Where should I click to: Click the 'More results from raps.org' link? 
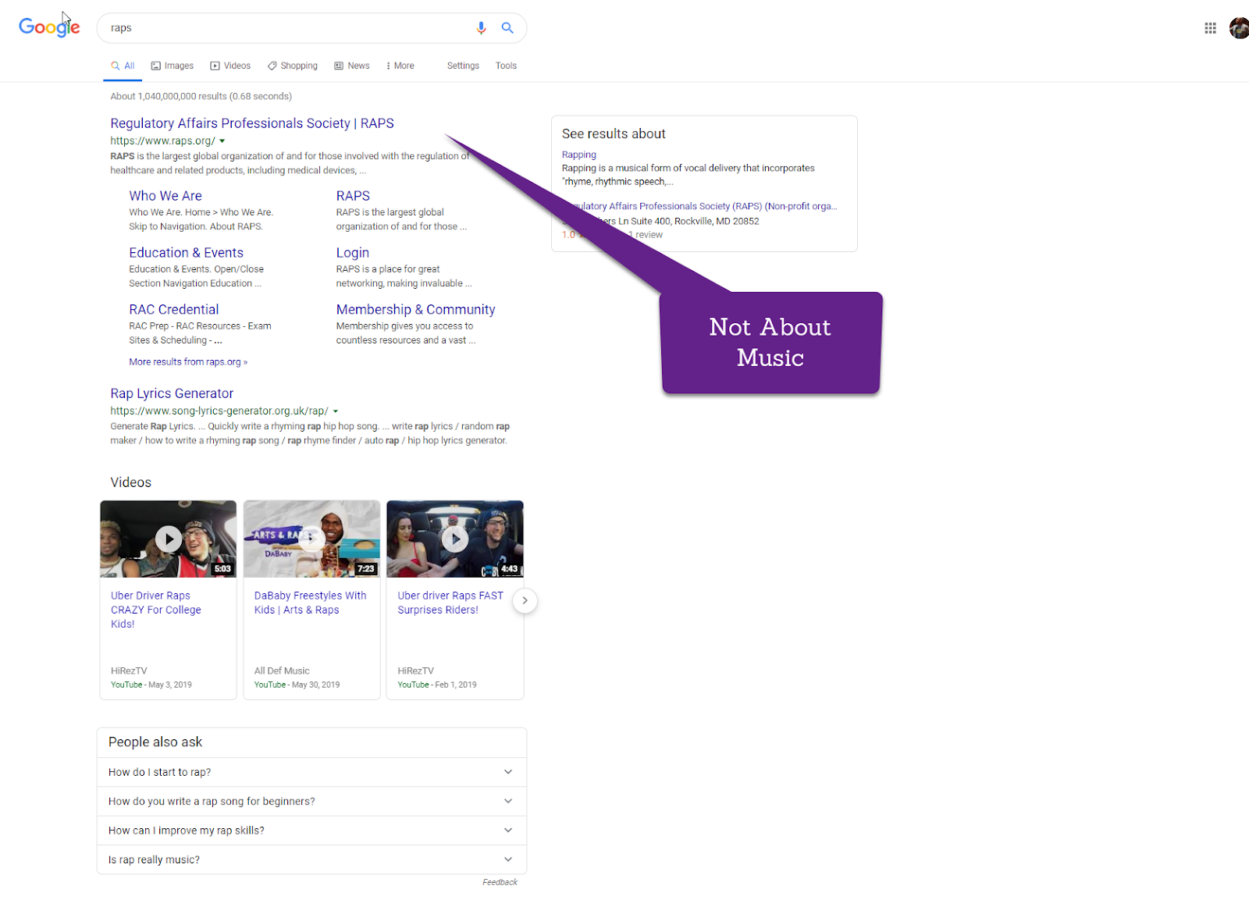pyautogui.click(x=188, y=362)
